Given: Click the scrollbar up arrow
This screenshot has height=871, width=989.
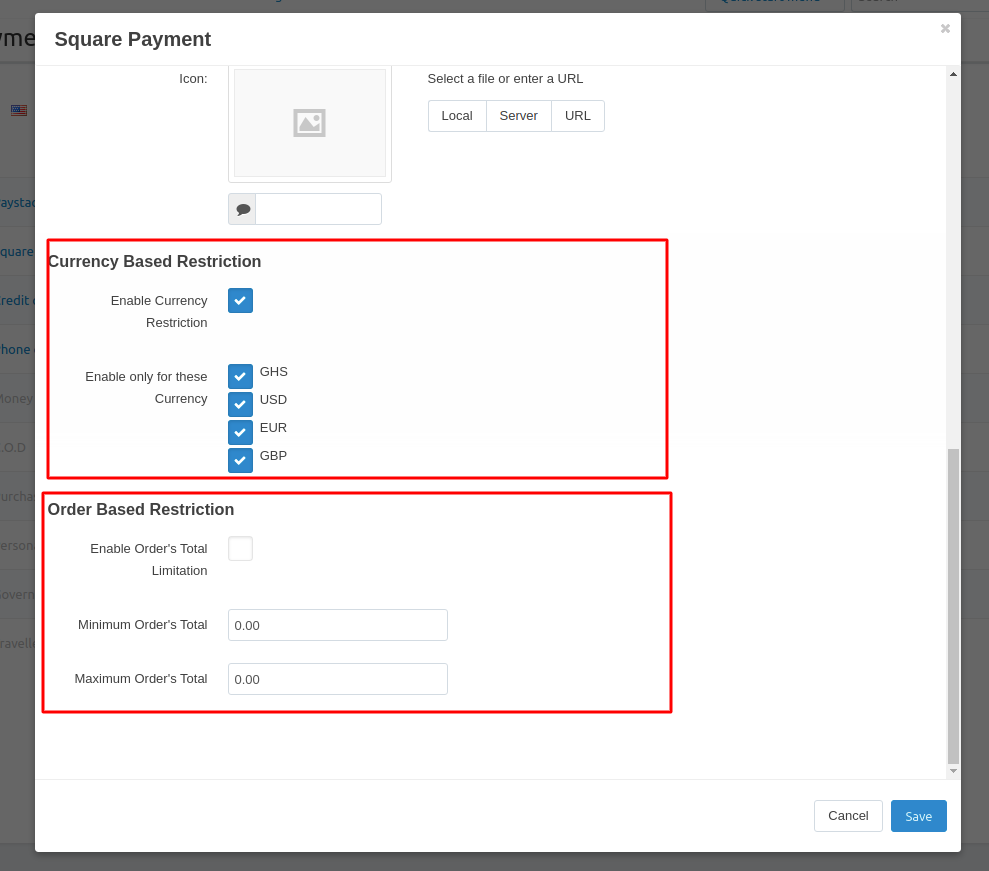Looking at the screenshot, I should (953, 74).
